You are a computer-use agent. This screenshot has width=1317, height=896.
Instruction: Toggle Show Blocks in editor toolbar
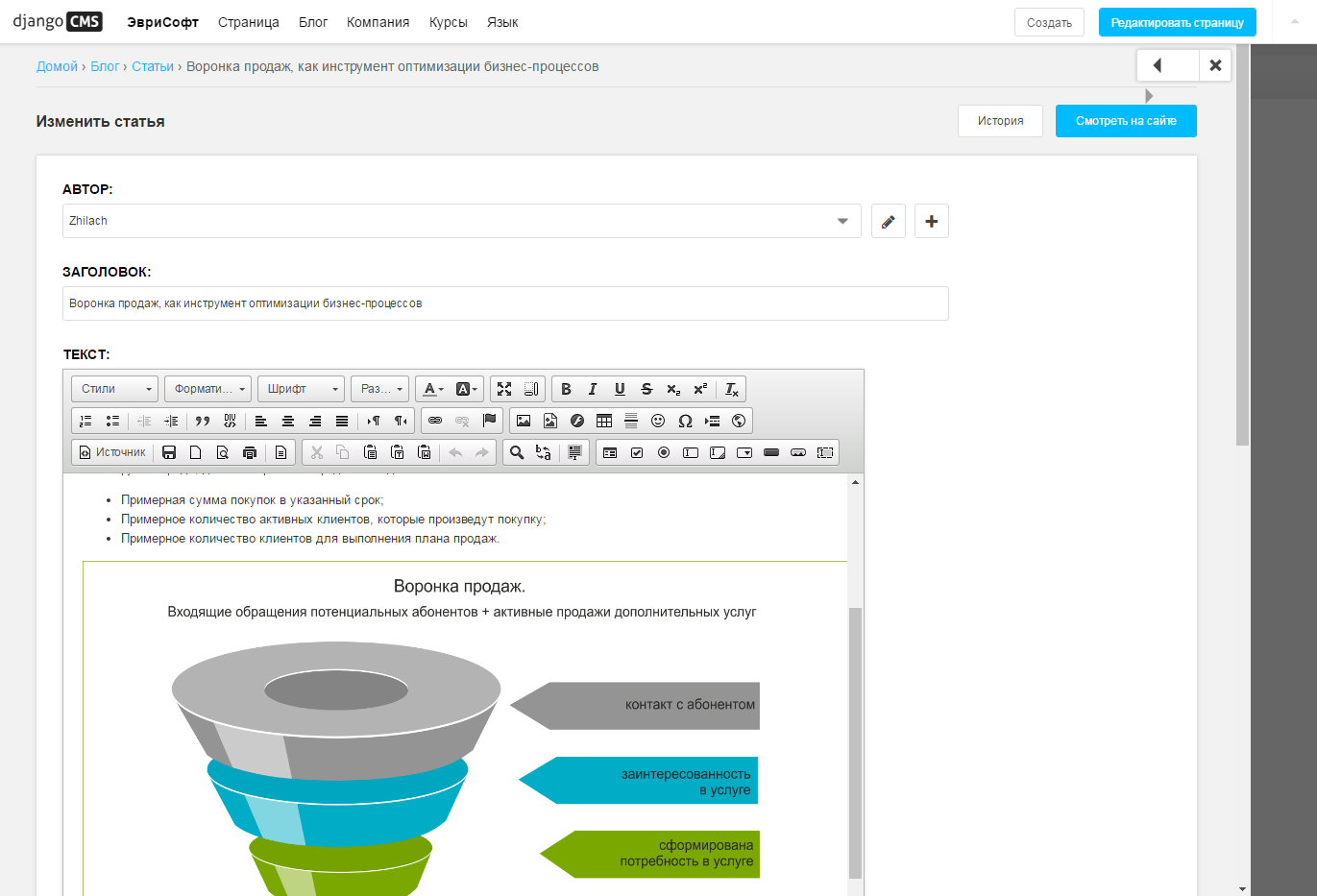point(531,389)
